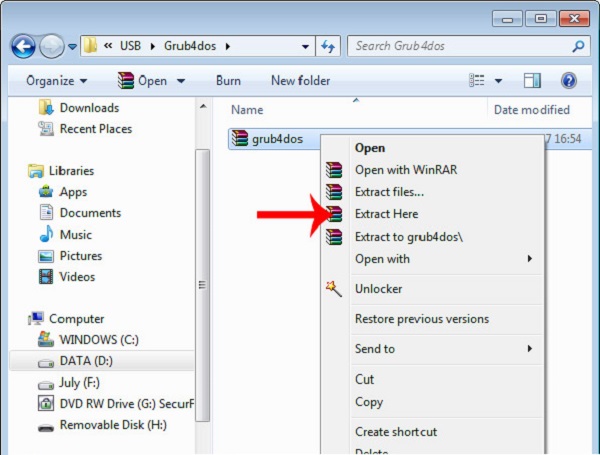Open the address bar history dropdown
Viewport: 600px width, 455px height.
click(305, 47)
